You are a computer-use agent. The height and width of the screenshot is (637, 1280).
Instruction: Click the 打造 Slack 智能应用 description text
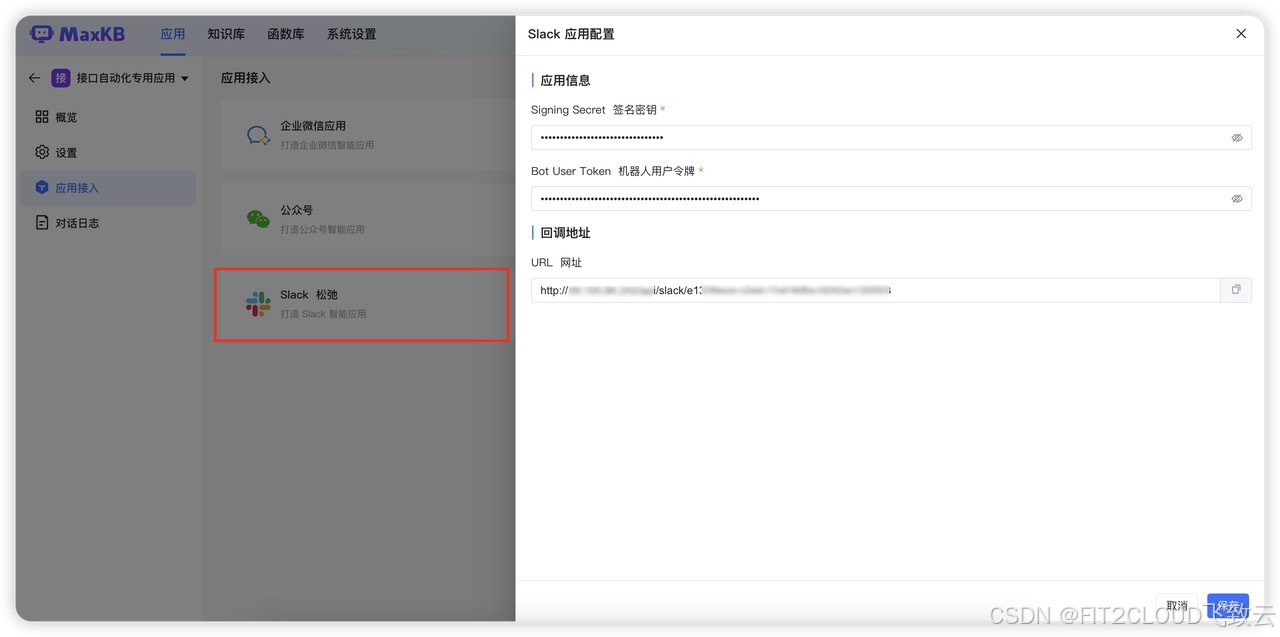pyautogui.click(x=323, y=314)
